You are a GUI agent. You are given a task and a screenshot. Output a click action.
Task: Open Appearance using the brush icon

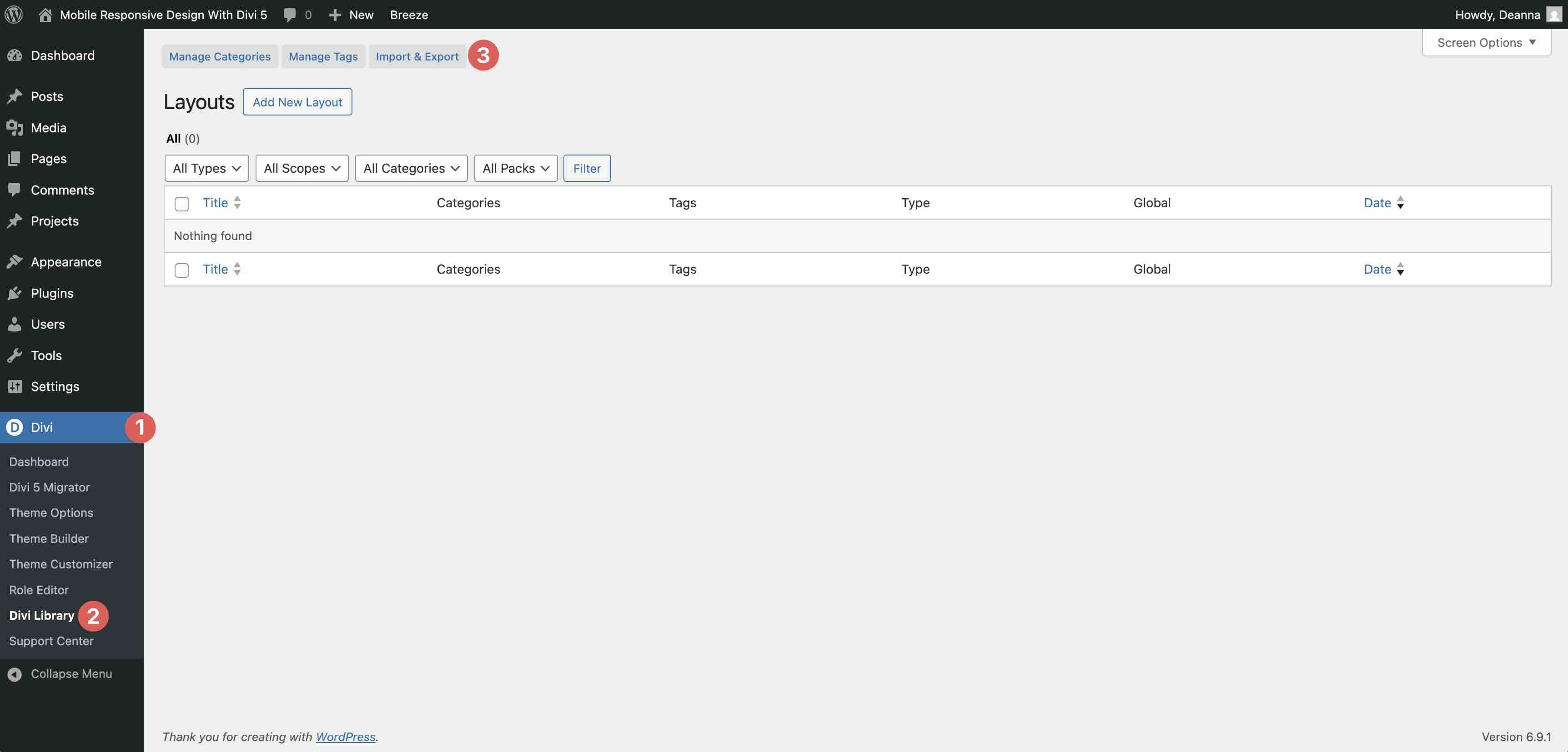coord(15,261)
